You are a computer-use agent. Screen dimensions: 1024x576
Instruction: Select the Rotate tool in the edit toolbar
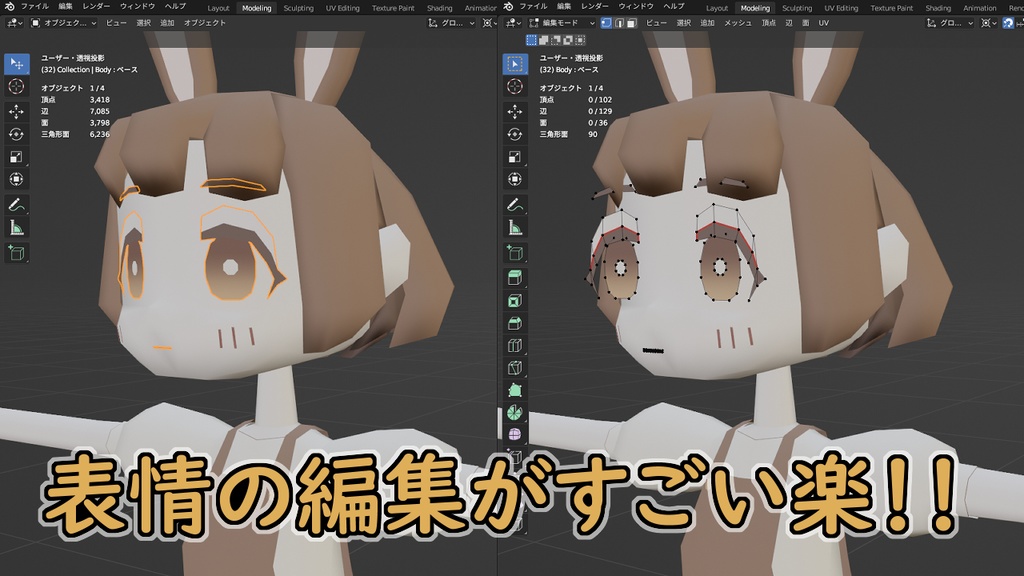(x=516, y=135)
